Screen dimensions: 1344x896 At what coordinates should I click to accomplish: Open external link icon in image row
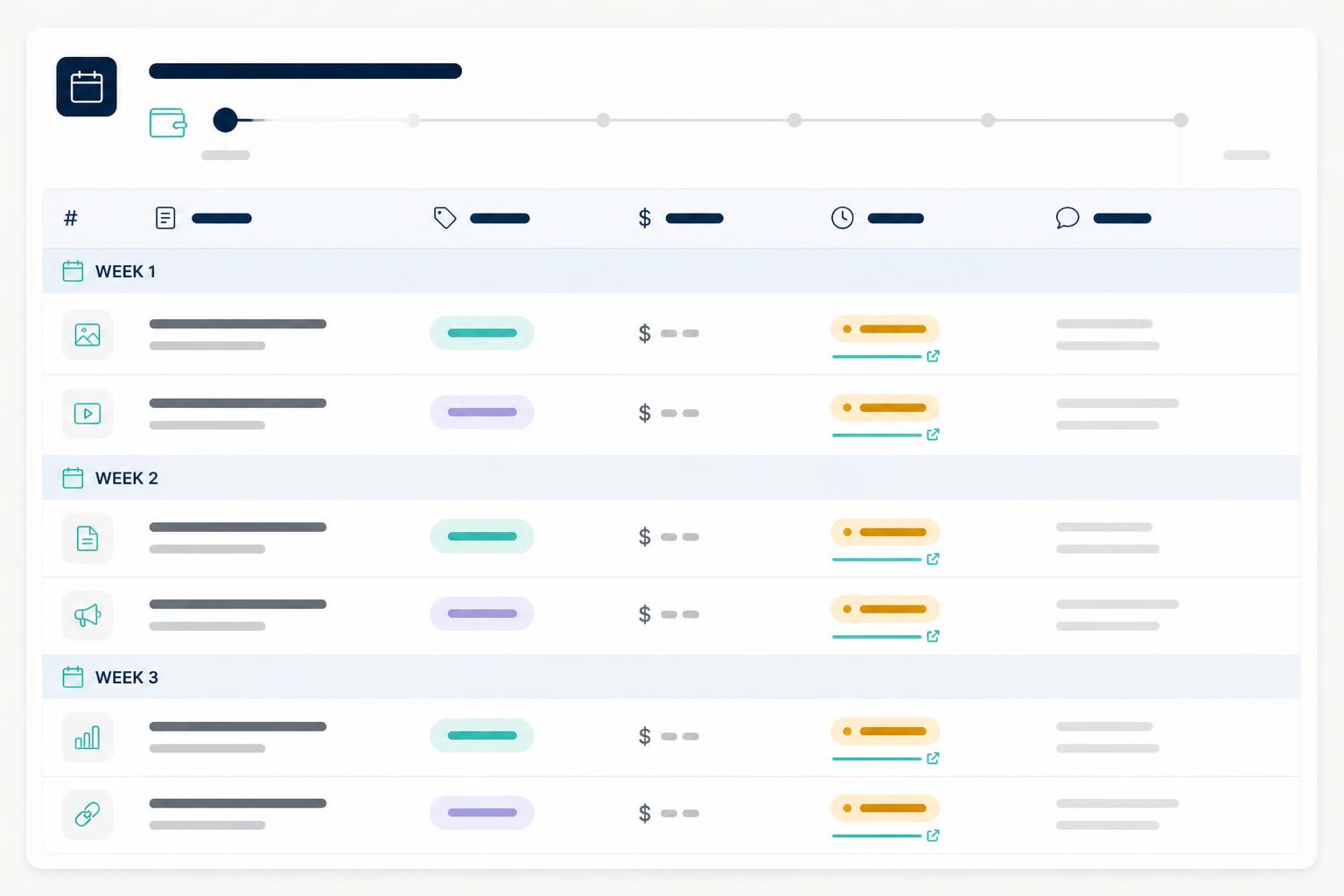[x=933, y=356]
